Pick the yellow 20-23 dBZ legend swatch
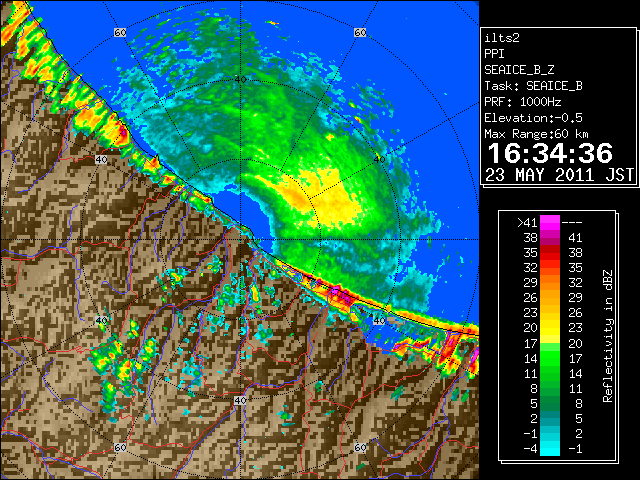 click(550, 328)
